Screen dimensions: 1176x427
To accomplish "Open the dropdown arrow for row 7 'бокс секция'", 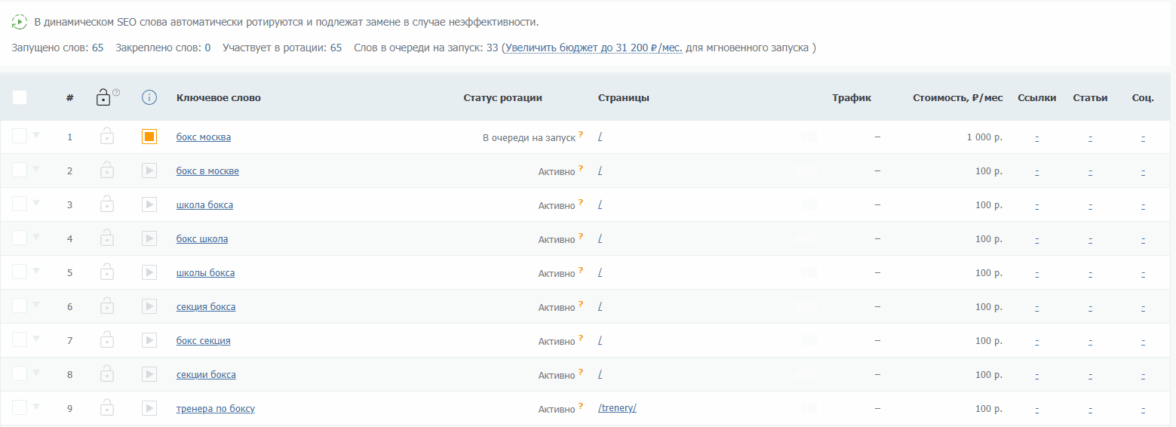I will tap(36, 339).
